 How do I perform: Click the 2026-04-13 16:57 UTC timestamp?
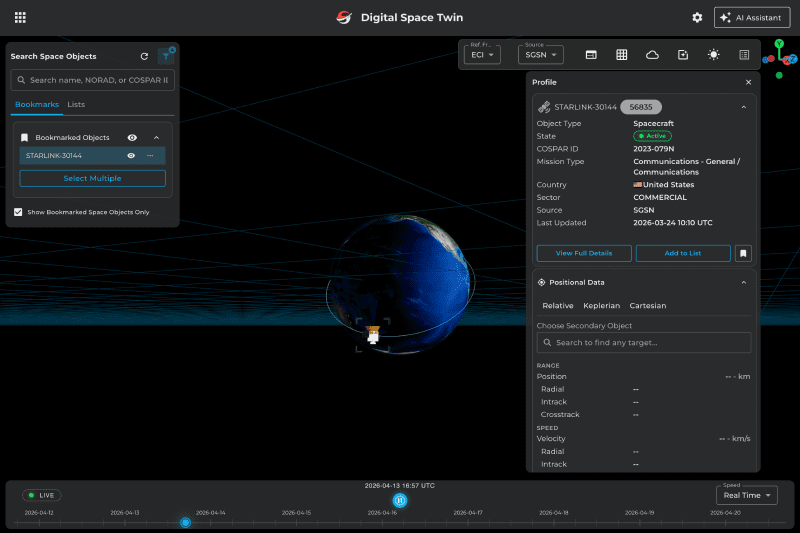pyautogui.click(x=399, y=486)
